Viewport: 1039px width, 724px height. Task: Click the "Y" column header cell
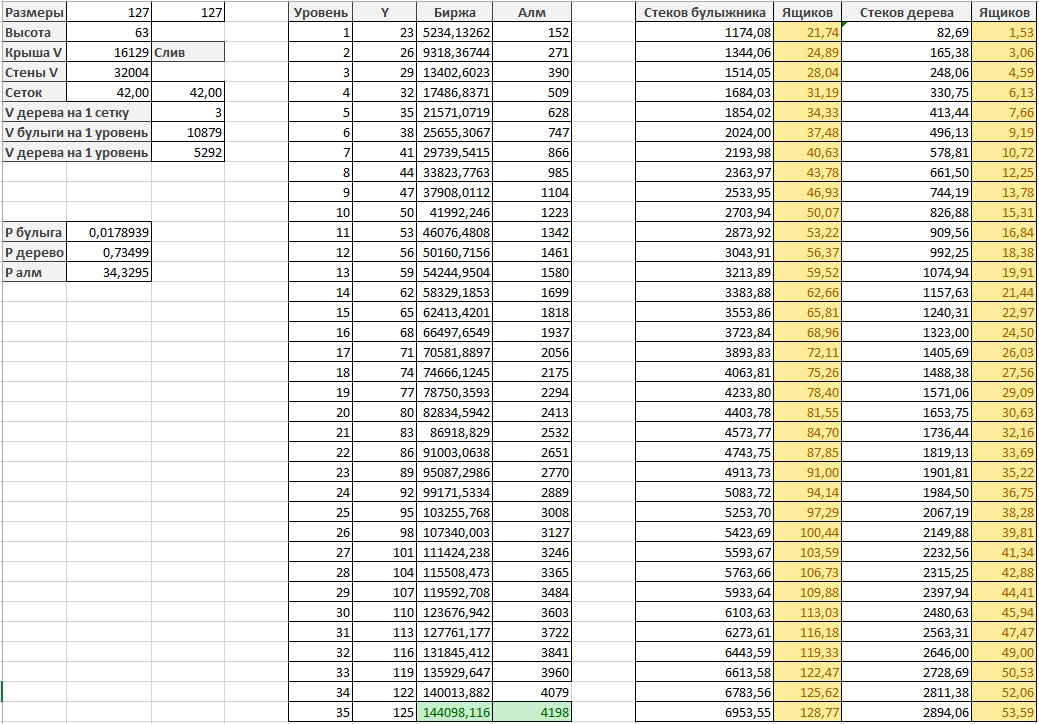[385, 13]
